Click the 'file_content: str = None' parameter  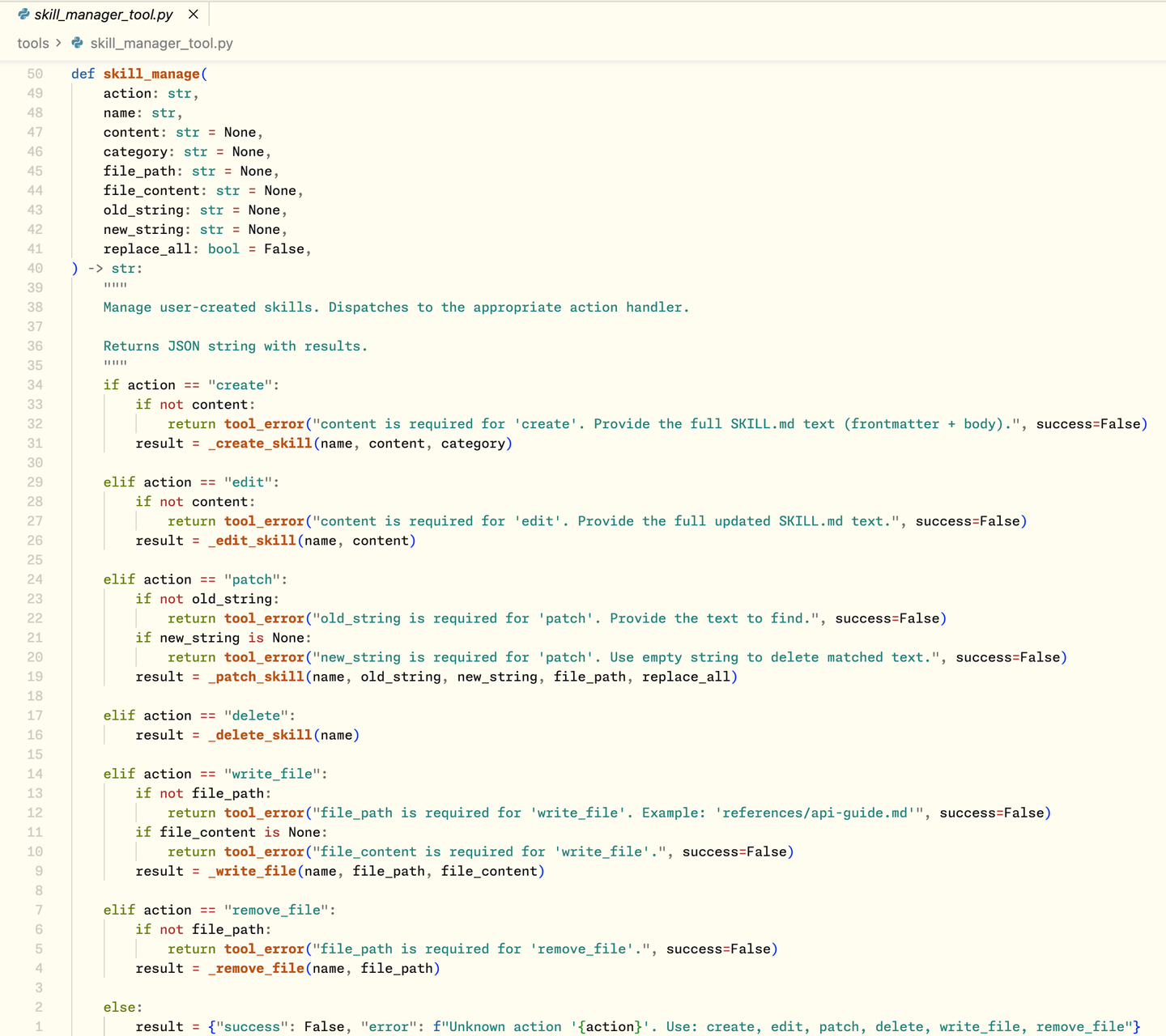click(x=202, y=190)
